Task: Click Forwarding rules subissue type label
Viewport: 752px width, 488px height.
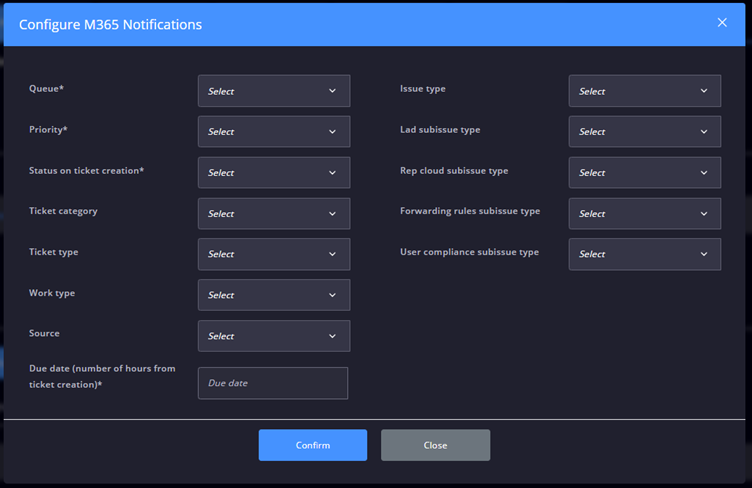Action: click(x=470, y=211)
